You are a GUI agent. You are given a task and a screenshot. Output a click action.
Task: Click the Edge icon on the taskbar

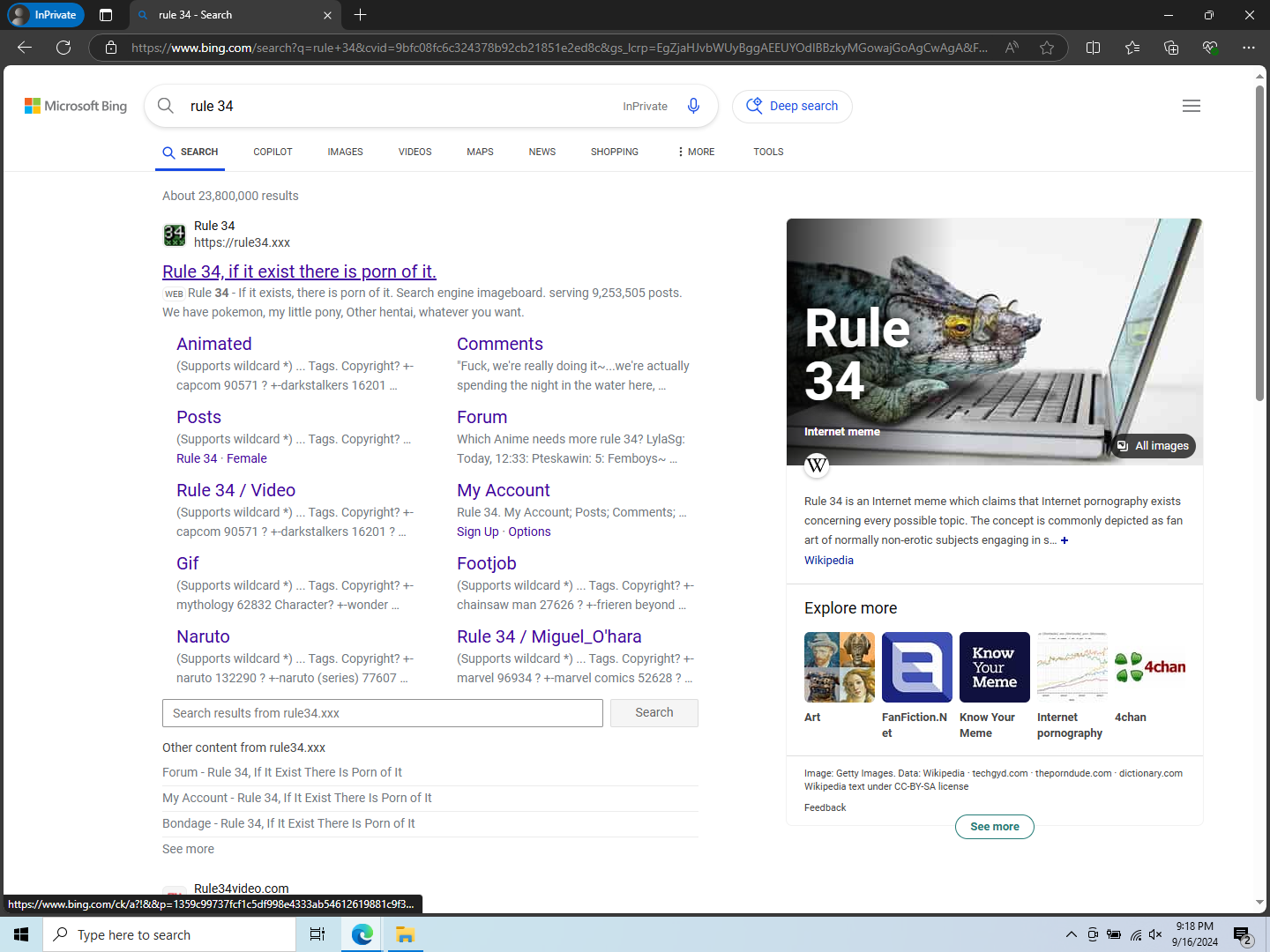pyautogui.click(x=362, y=934)
